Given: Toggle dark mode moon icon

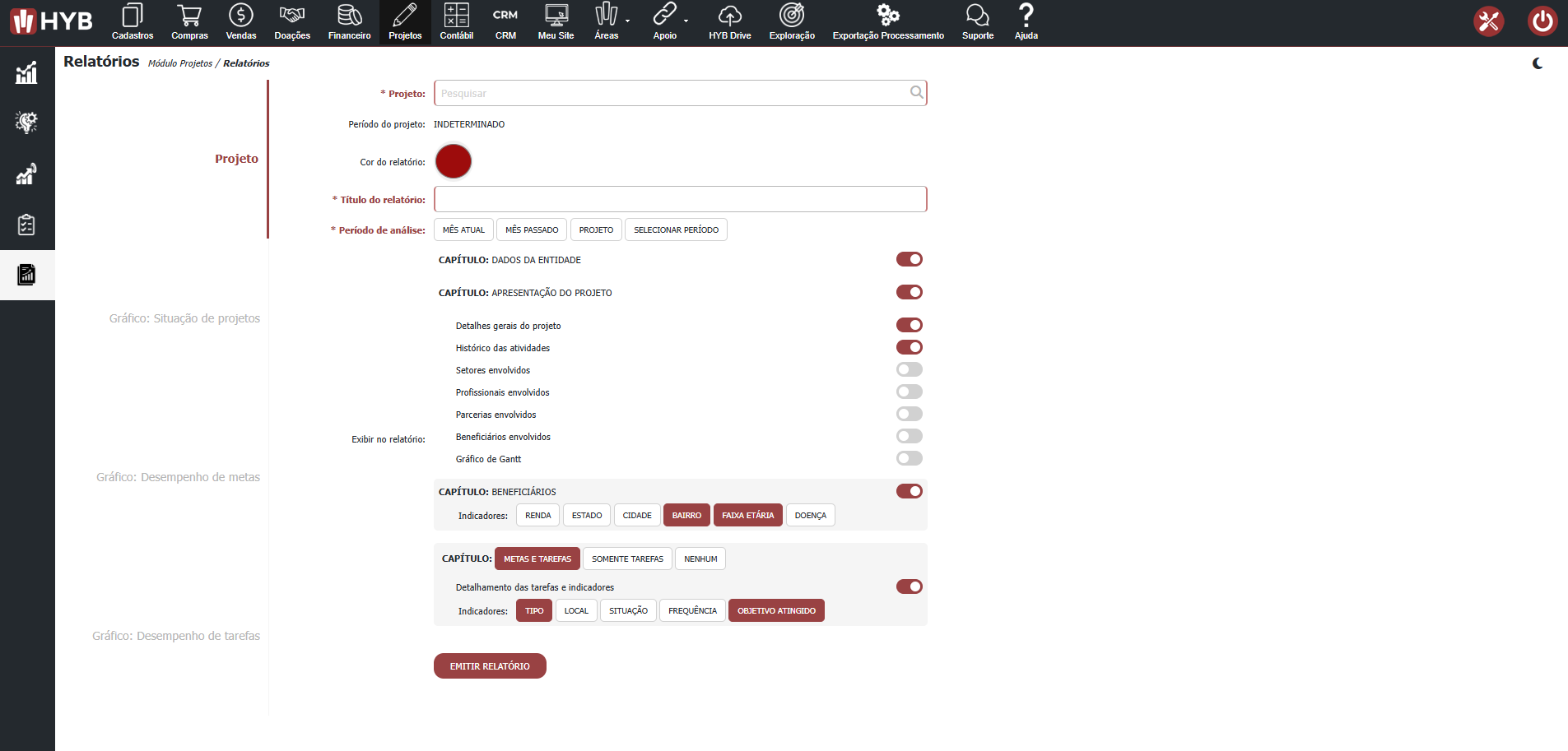Looking at the screenshot, I should (x=1537, y=64).
